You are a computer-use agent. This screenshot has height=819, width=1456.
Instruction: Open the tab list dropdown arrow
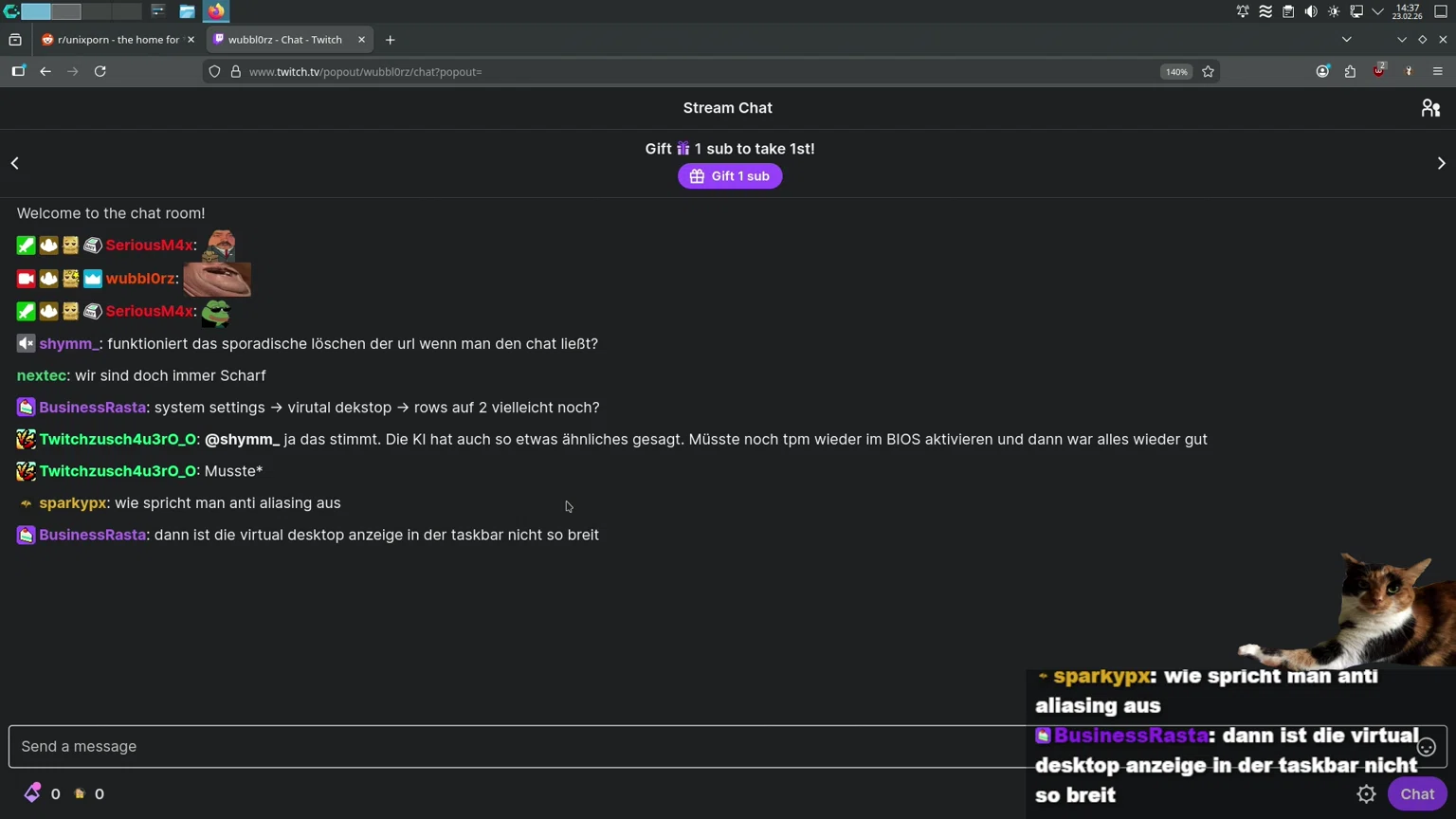click(x=1347, y=39)
